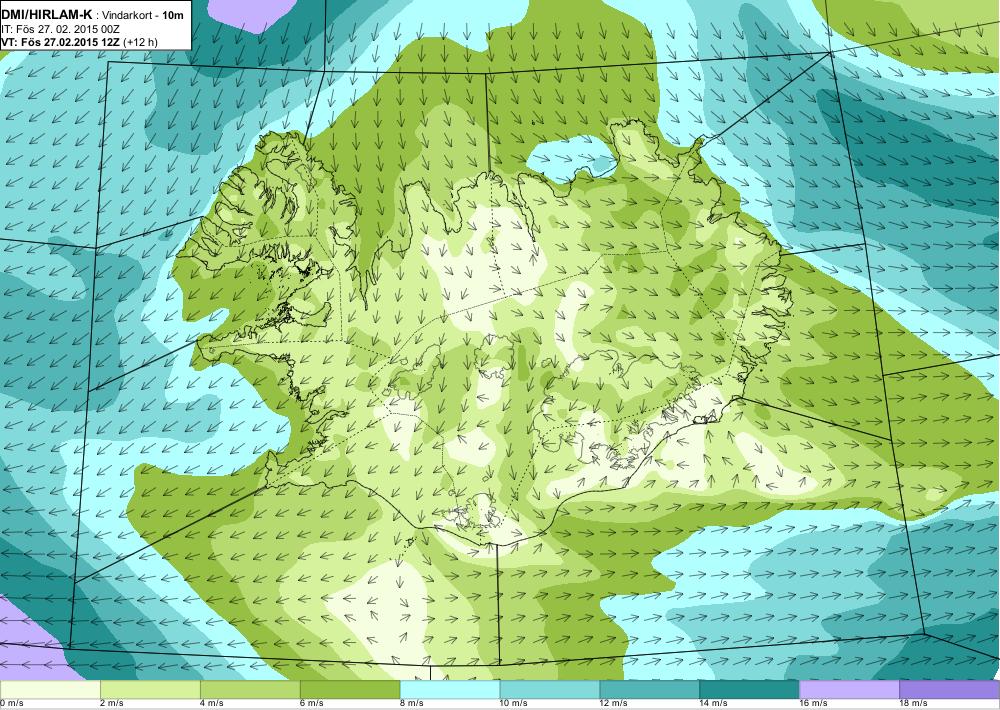
Task: Click the "12 m/s" legend label
Action: [614, 704]
